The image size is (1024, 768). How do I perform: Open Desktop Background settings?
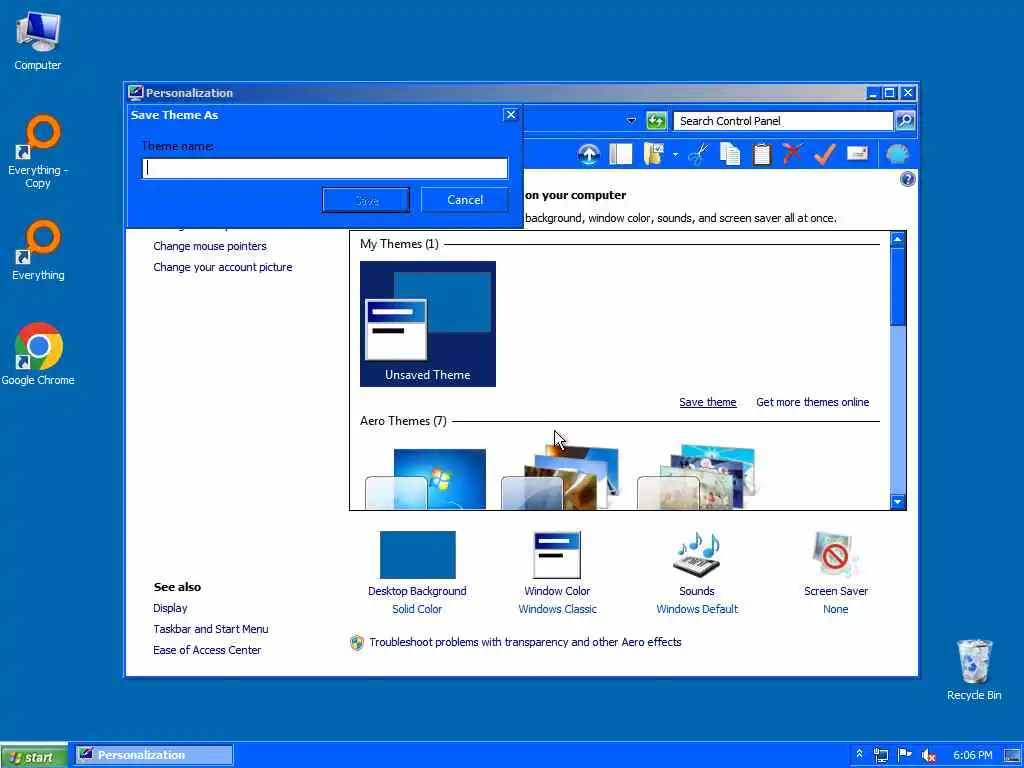(x=417, y=572)
